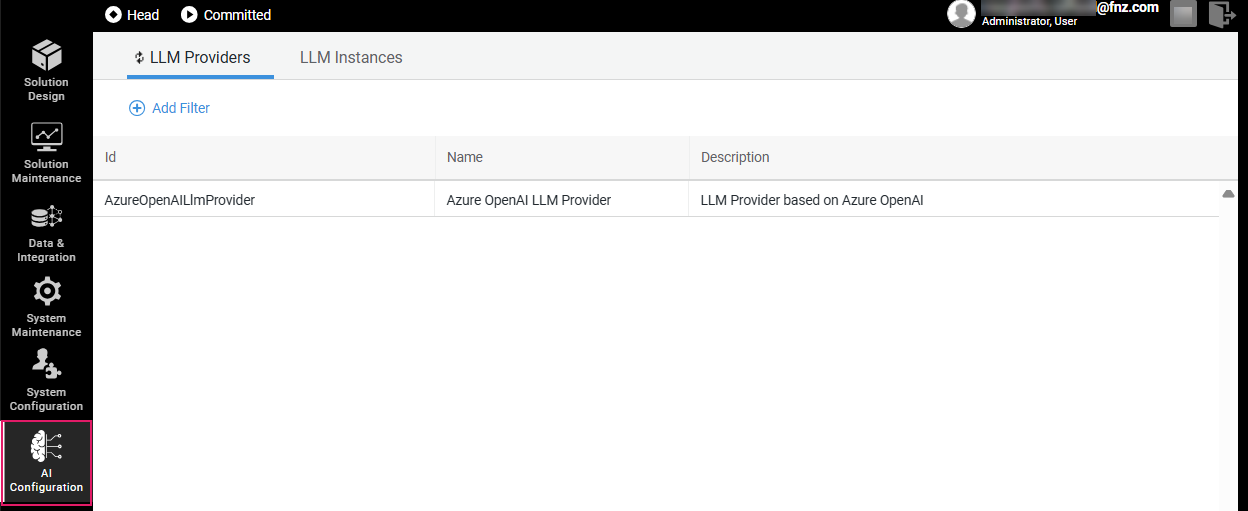Select the LLM Providers tab
This screenshot has height=511, width=1248.
(200, 58)
